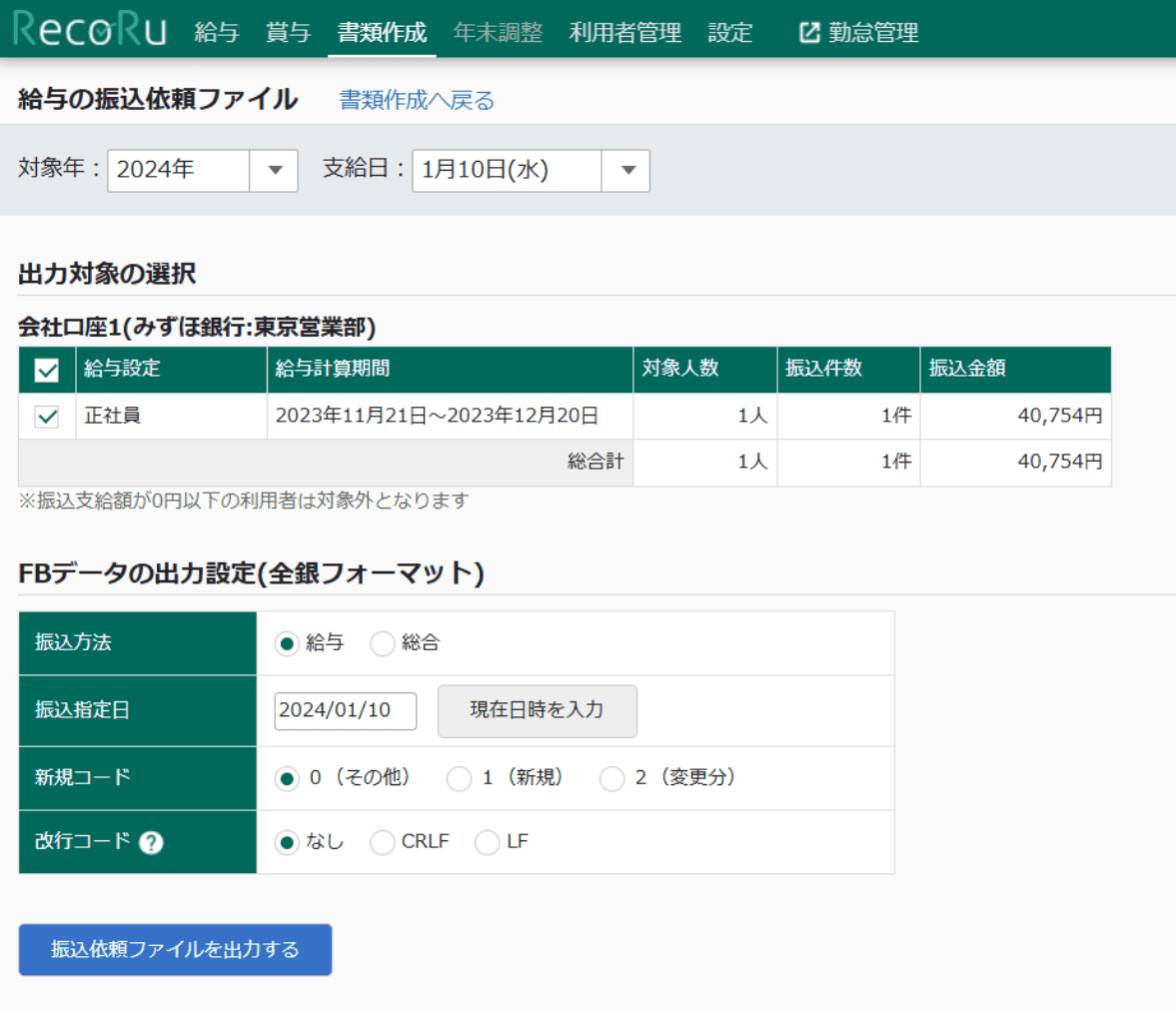1176x1011 pixels.
Task: Select LF line break code radio
Action: (487, 842)
